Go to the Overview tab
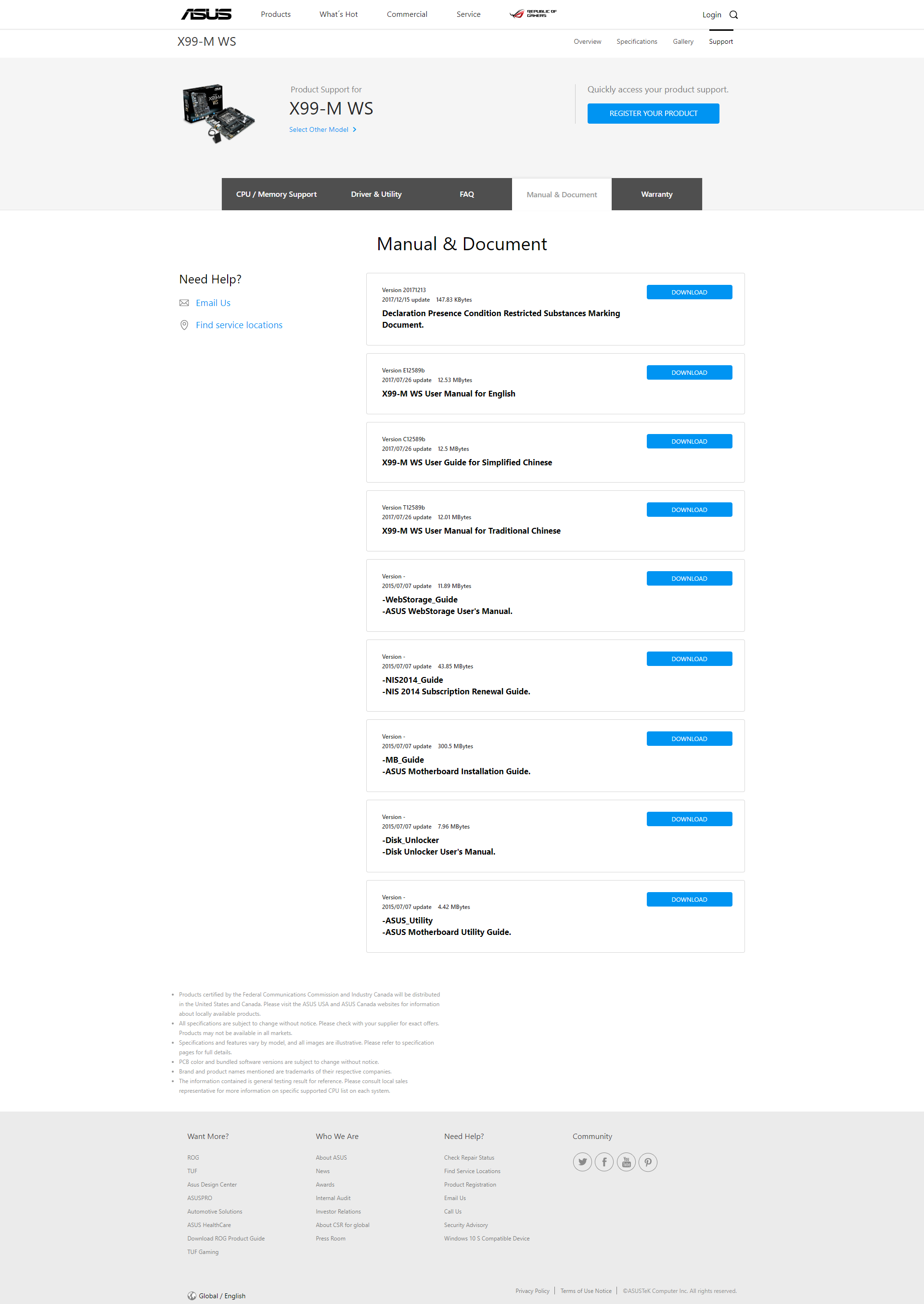Image resolution: width=924 pixels, height=1304 pixels. (x=587, y=41)
